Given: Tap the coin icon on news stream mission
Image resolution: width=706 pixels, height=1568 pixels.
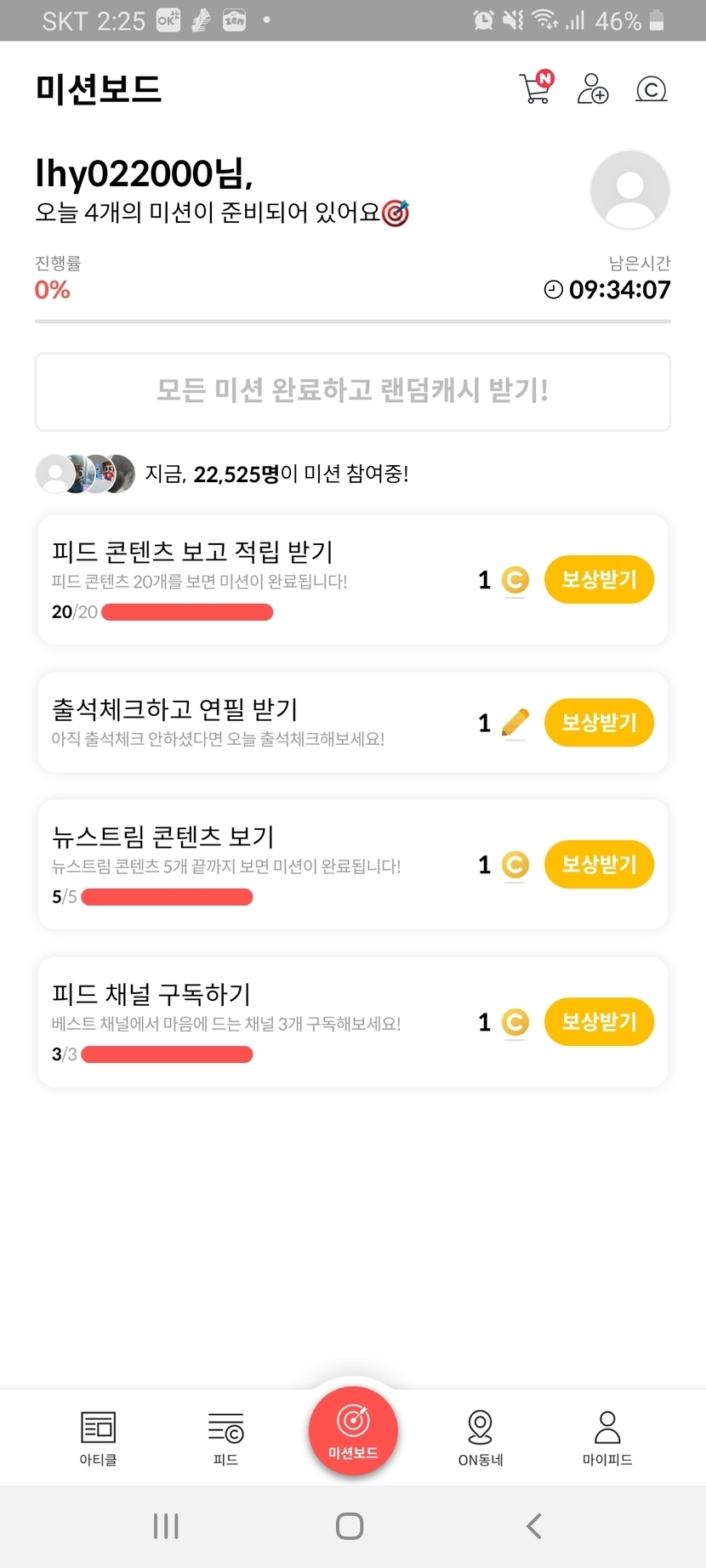Looking at the screenshot, I should coord(515,865).
